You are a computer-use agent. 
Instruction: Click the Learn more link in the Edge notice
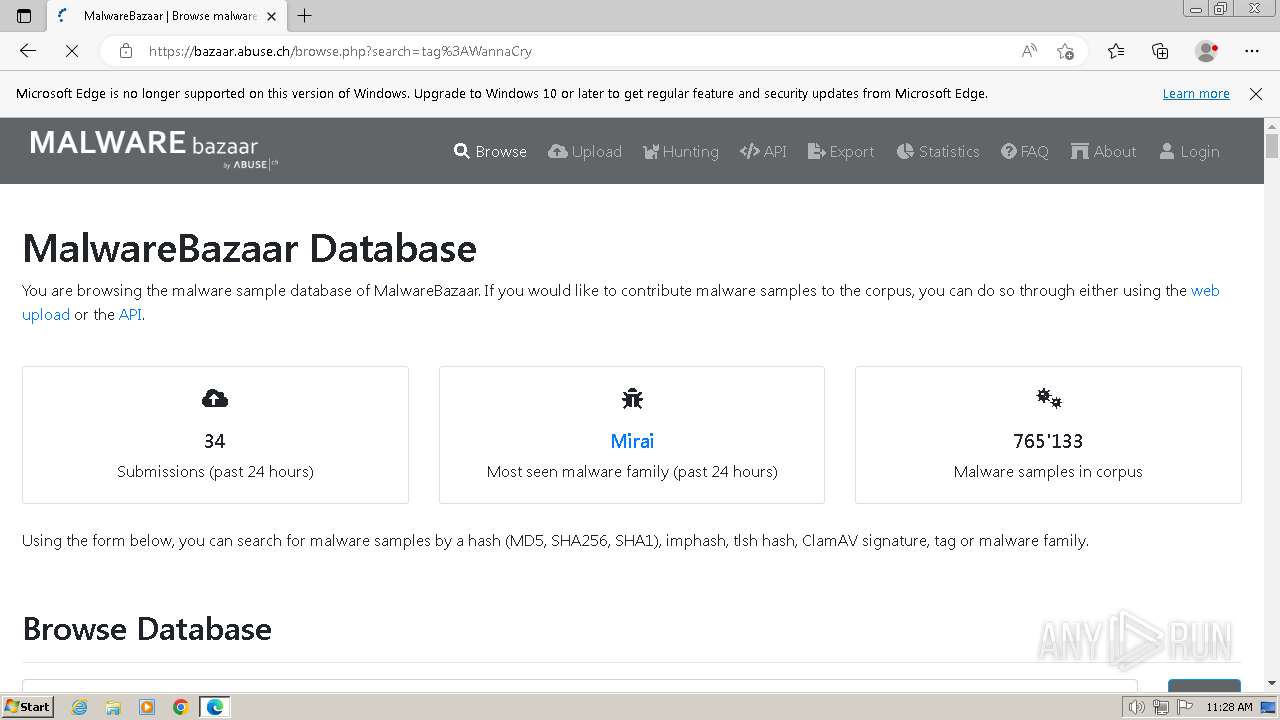[1196, 93]
